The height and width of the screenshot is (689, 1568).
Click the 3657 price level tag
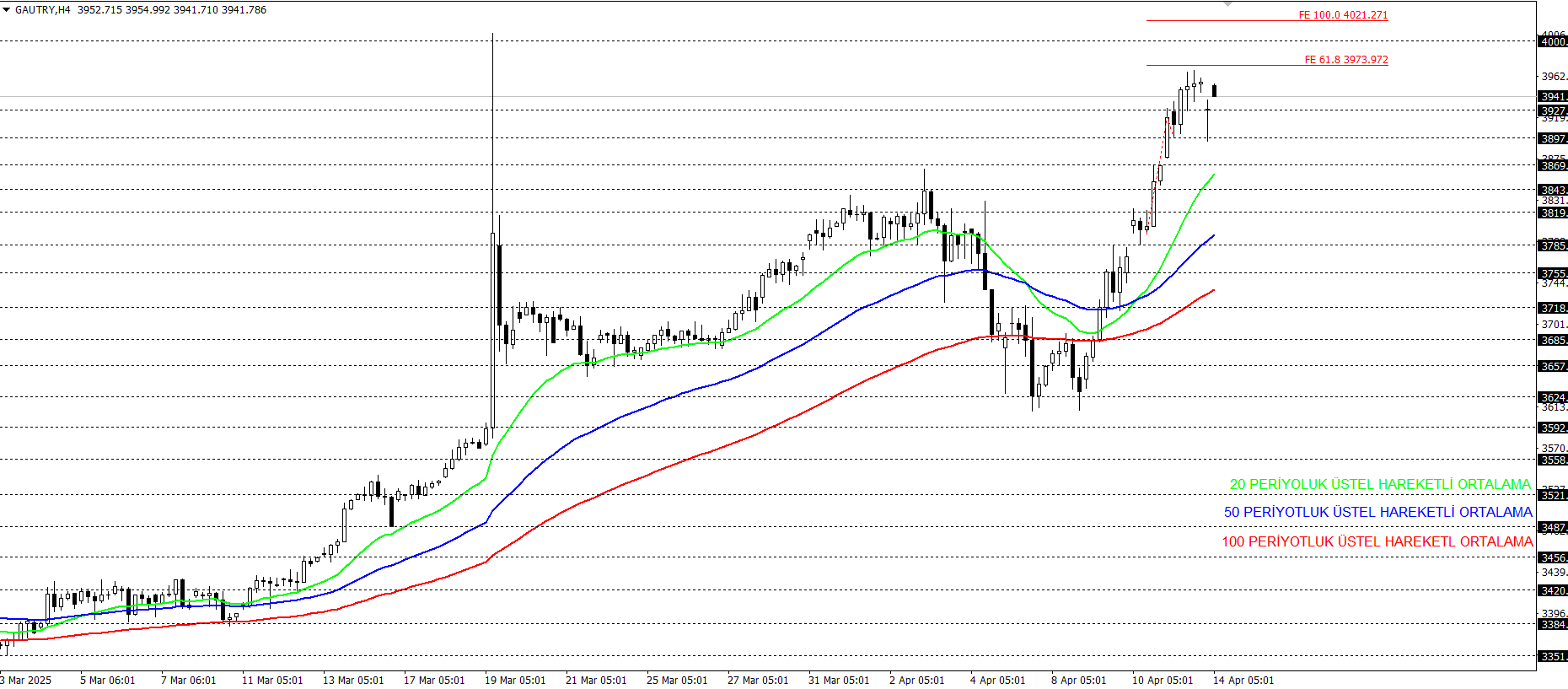point(1553,366)
